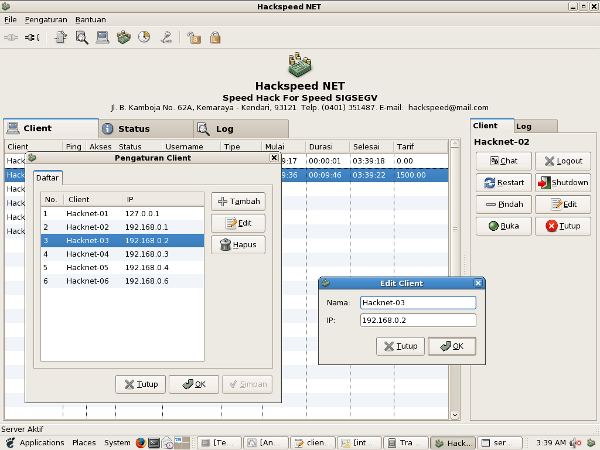Open the Pengaturan menu
This screenshot has height=450, width=600.
tap(46, 20)
